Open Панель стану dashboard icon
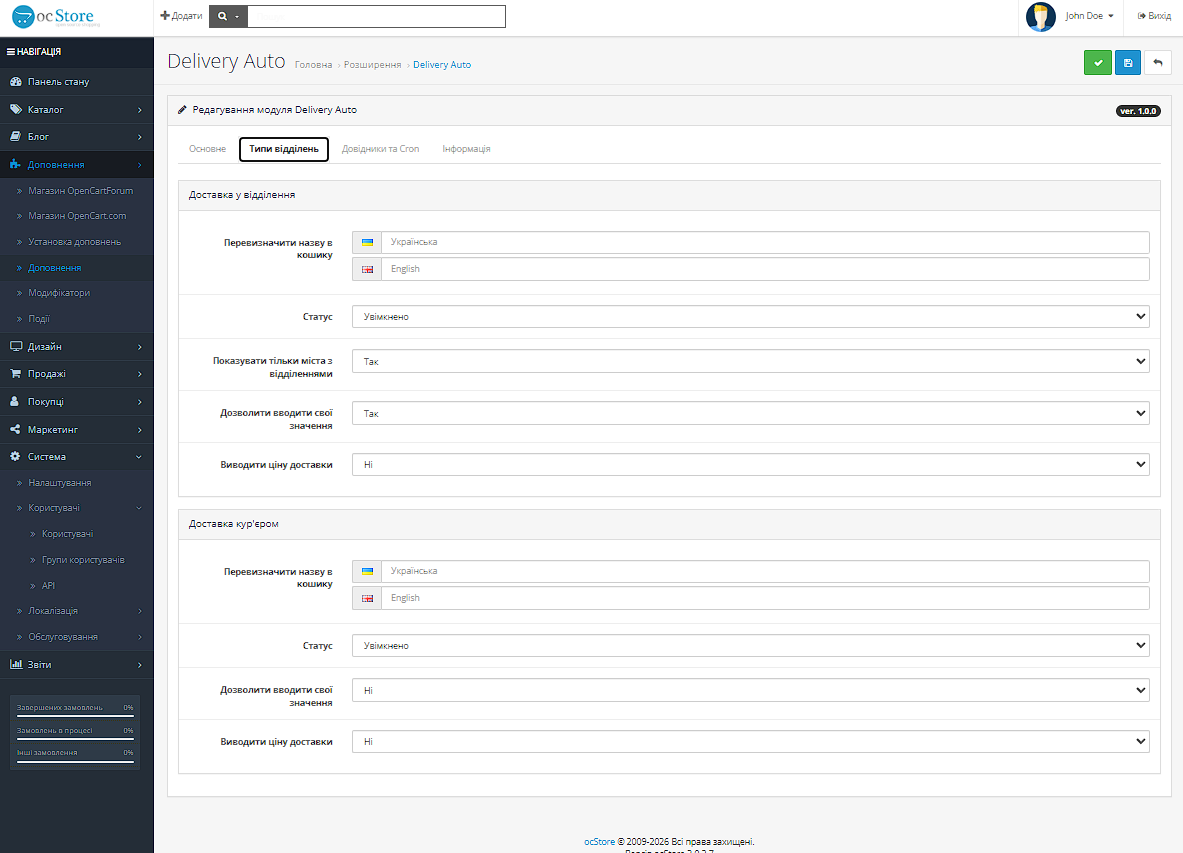The width and height of the screenshot is (1183, 853). coord(15,81)
